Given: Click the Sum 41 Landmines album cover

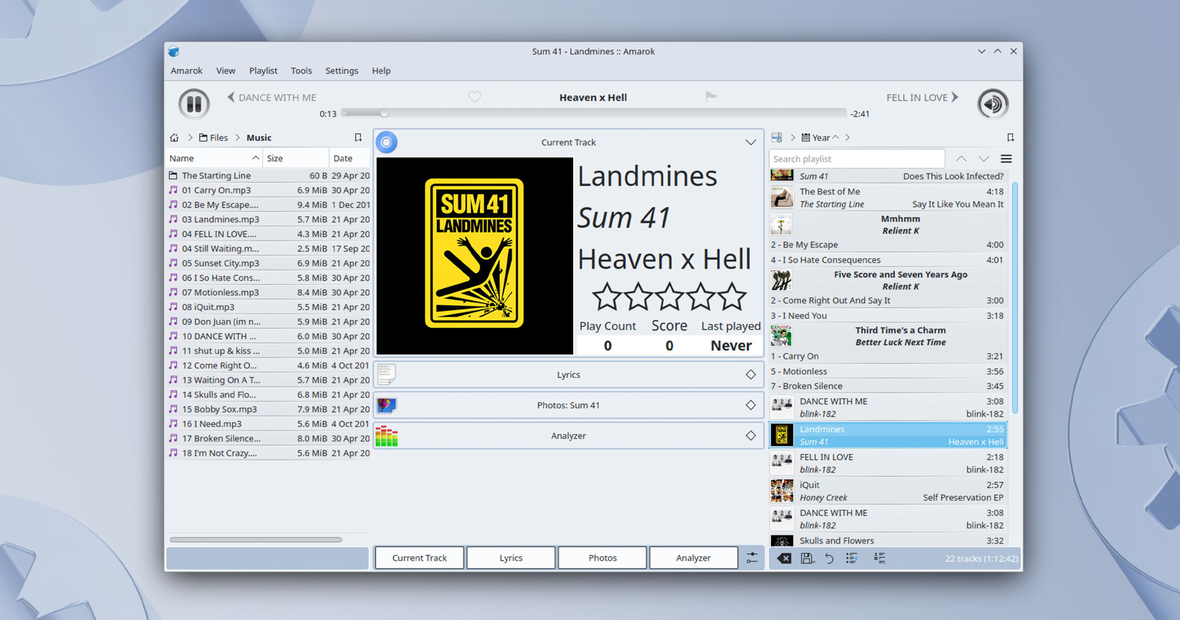Looking at the screenshot, I should click(x=474, y=256).
